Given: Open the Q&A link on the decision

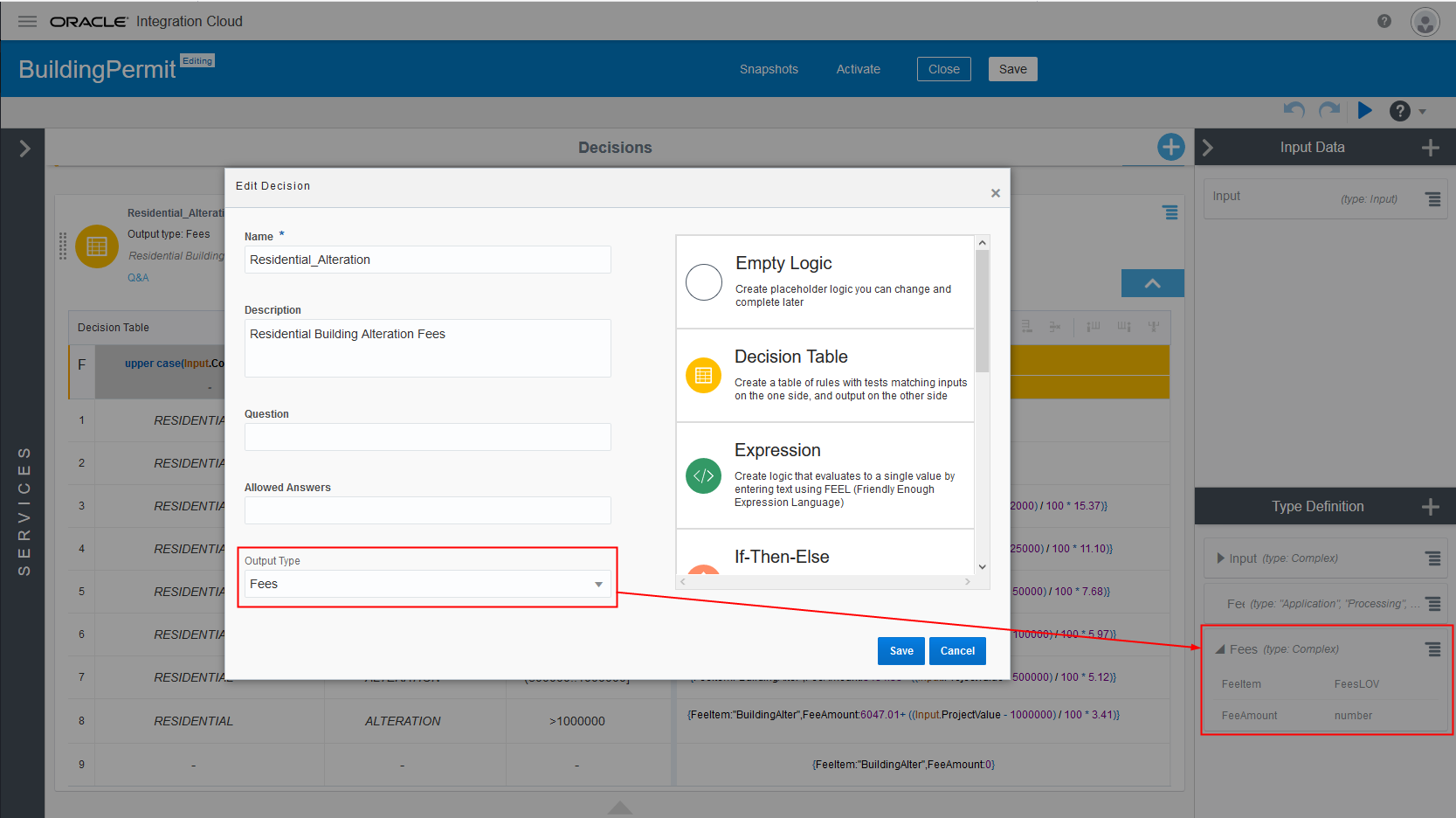Looking at the screenshot, I should pos(138,277).
